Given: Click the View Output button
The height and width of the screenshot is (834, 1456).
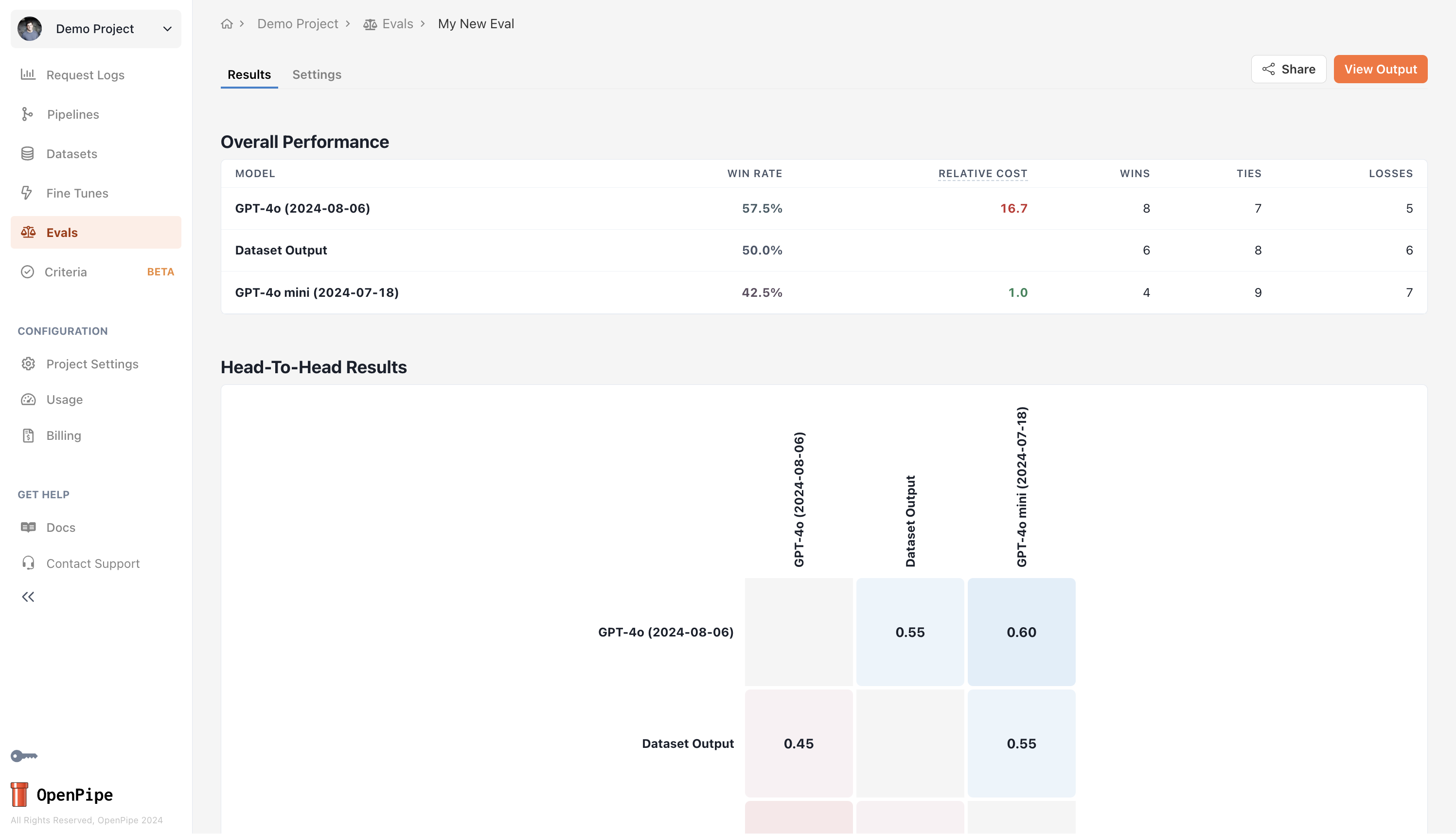Looking at the screenshot, I should point(1380,69).
